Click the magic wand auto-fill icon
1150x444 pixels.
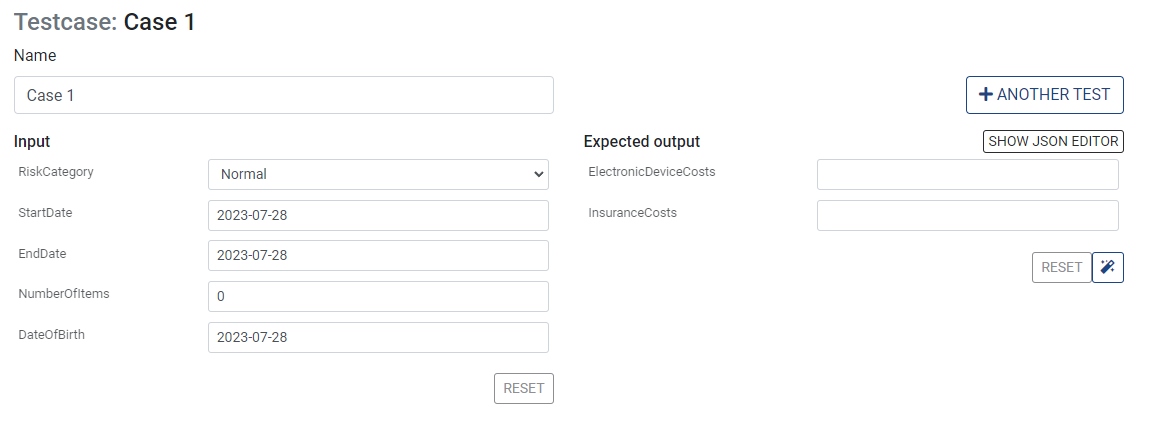(x=1107, y=267)
